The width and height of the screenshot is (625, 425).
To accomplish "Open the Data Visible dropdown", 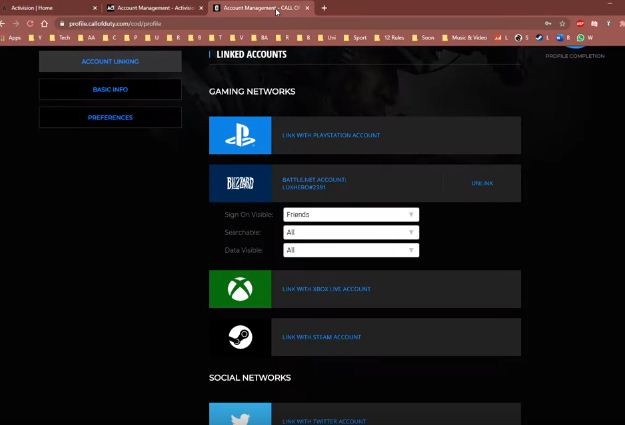I will 351,250.
